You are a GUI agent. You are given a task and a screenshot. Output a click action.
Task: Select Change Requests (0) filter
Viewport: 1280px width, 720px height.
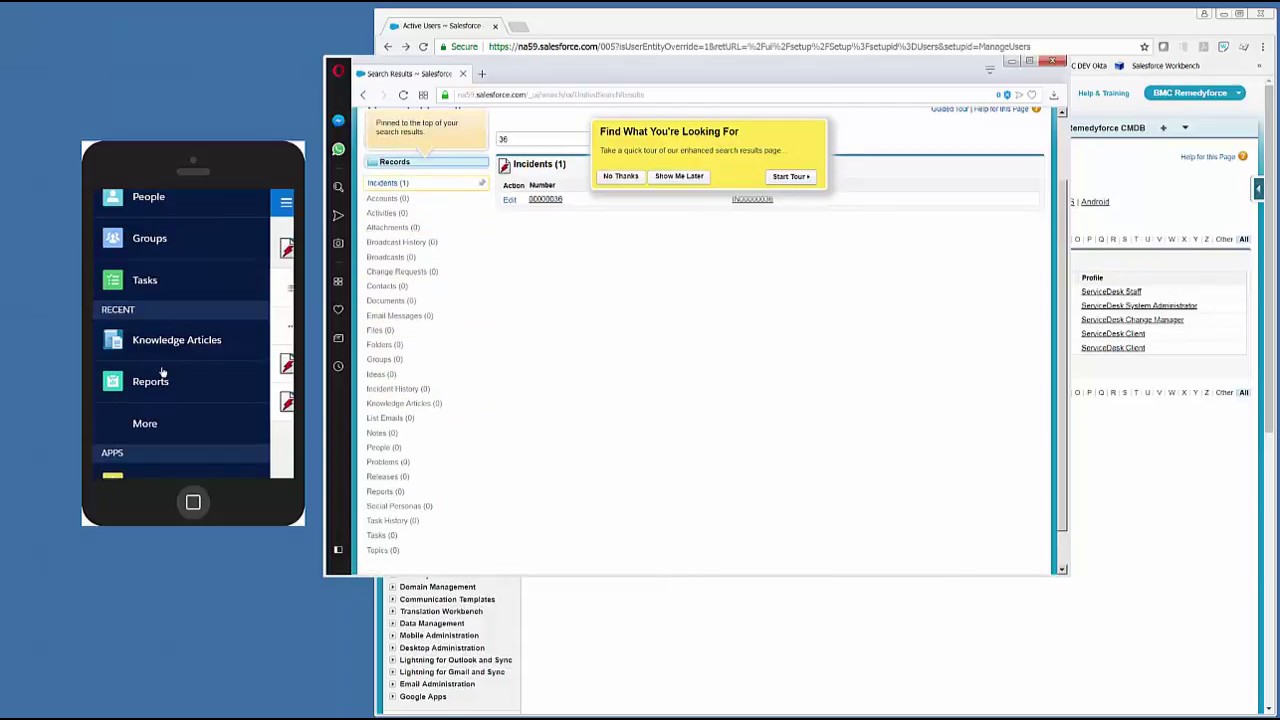[402, 271]
